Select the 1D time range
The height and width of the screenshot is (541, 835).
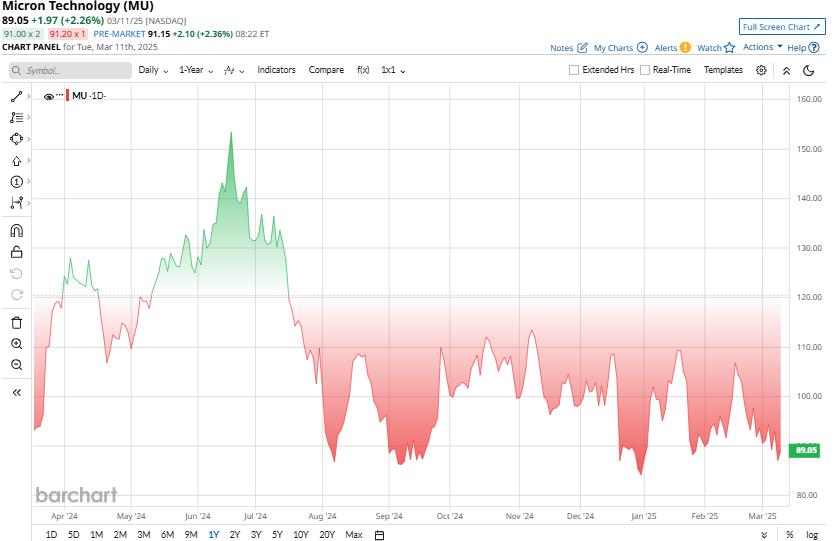pyautogui.click(x=51, y=535)
